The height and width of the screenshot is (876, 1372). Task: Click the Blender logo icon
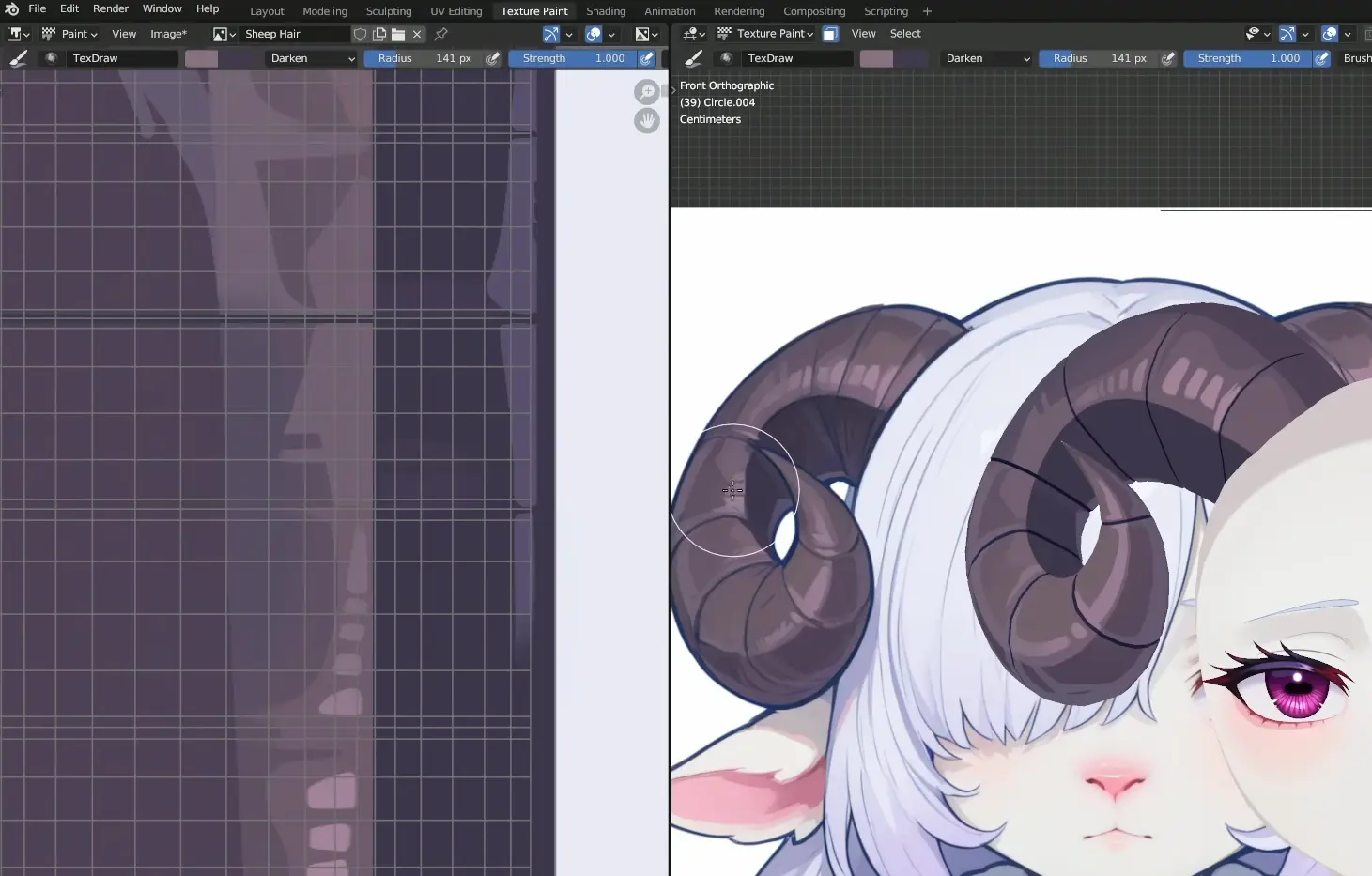[x=11, y=9]
